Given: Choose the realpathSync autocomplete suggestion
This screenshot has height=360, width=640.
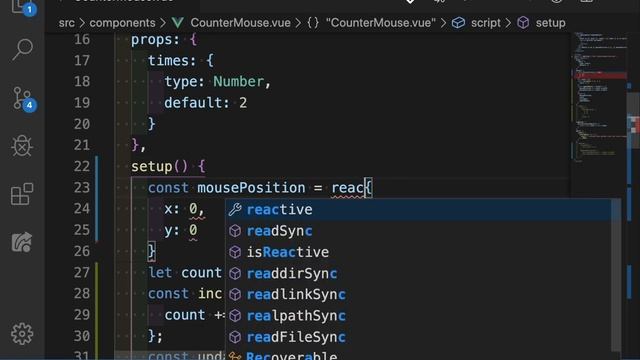Looking at the screenshot, I should (419, 316).
